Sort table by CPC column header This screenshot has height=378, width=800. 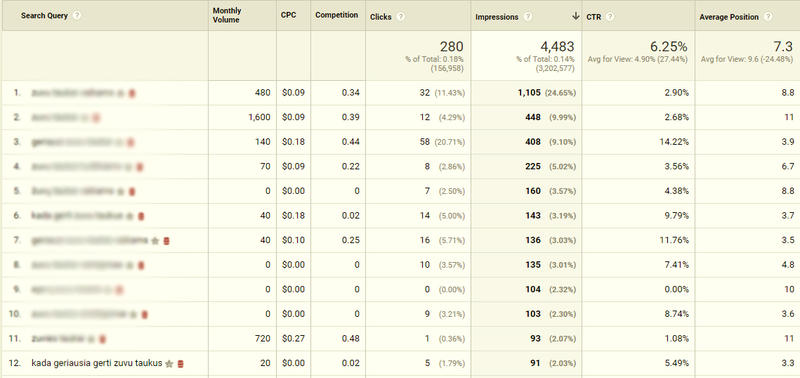(288, 15)
